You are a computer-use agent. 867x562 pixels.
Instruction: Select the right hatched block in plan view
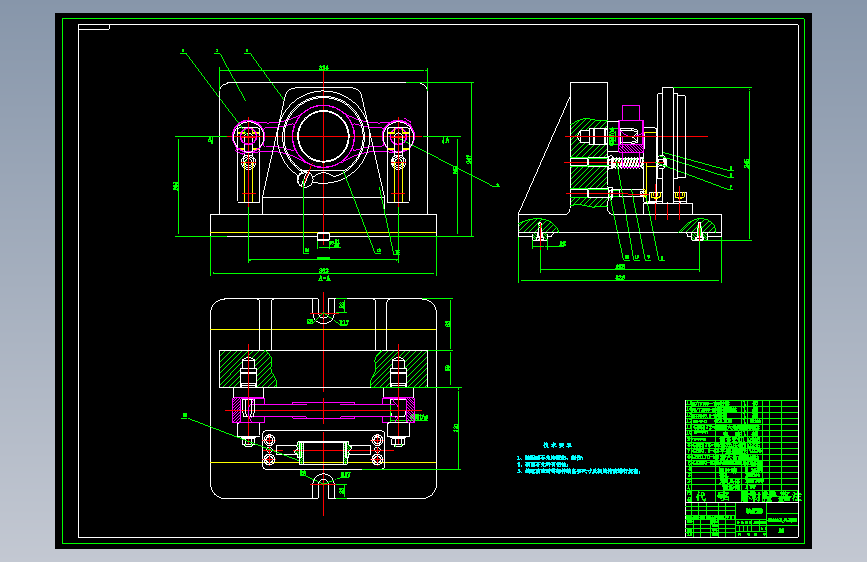point(399,369)
